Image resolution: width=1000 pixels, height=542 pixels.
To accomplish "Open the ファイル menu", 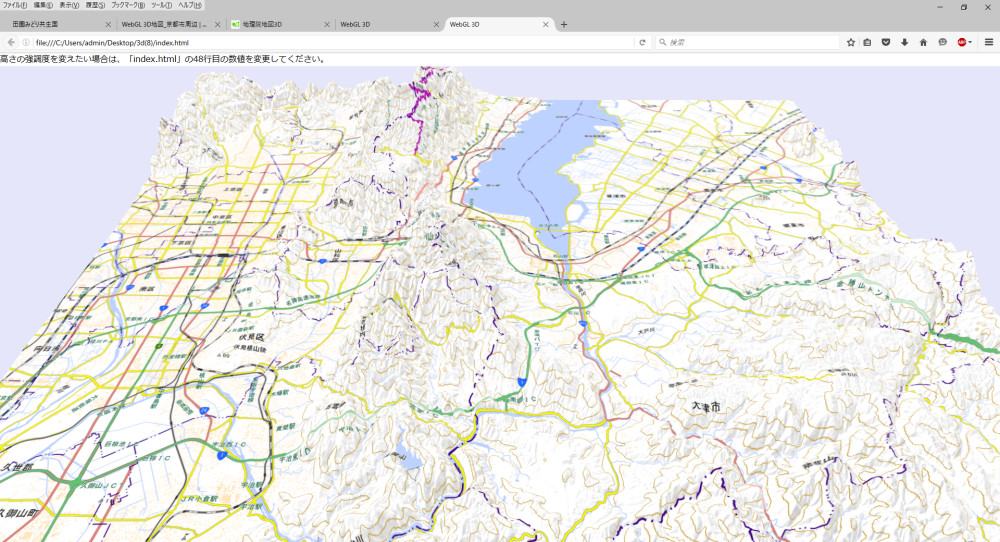I will [x=14, y=5].
